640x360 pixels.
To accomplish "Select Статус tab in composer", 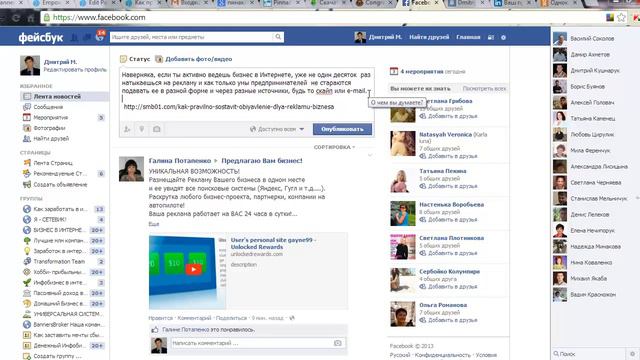I will [x=135, y=59].
